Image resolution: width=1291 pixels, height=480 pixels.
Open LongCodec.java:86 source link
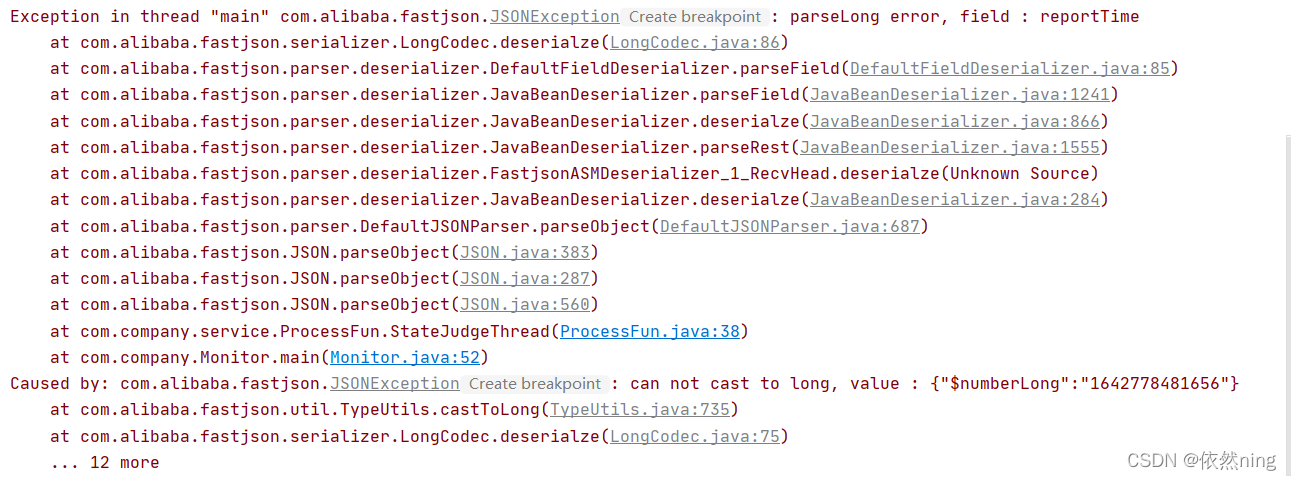(695, 42)
